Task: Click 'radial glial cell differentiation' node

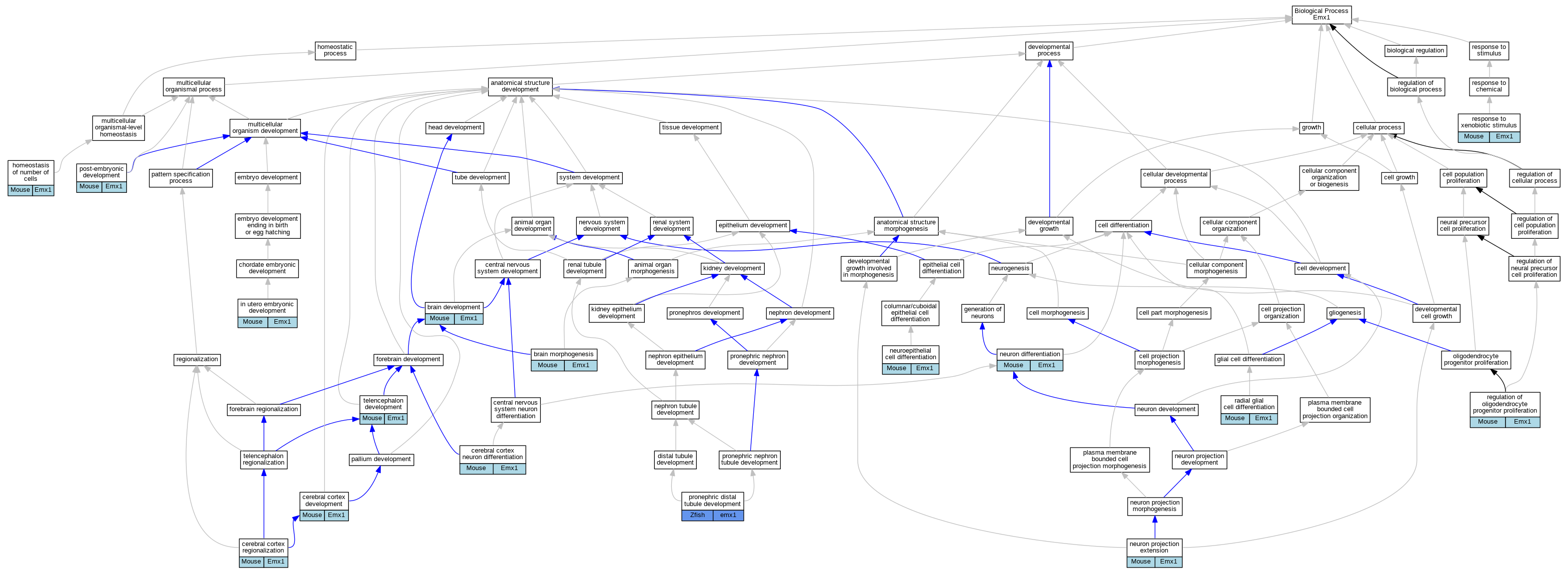Action: [1249, 409]
